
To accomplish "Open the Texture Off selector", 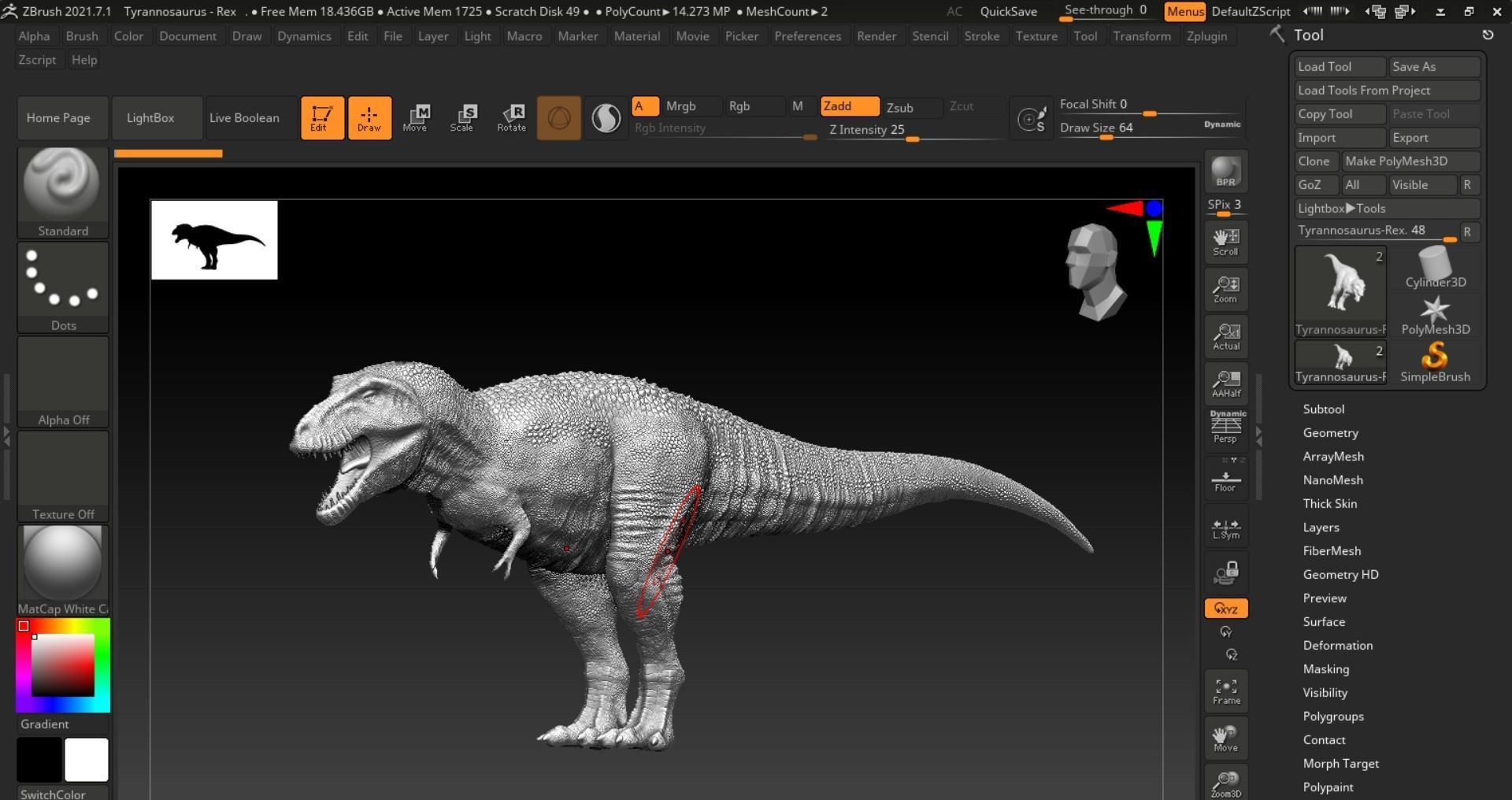I will (x=63, y=476).
